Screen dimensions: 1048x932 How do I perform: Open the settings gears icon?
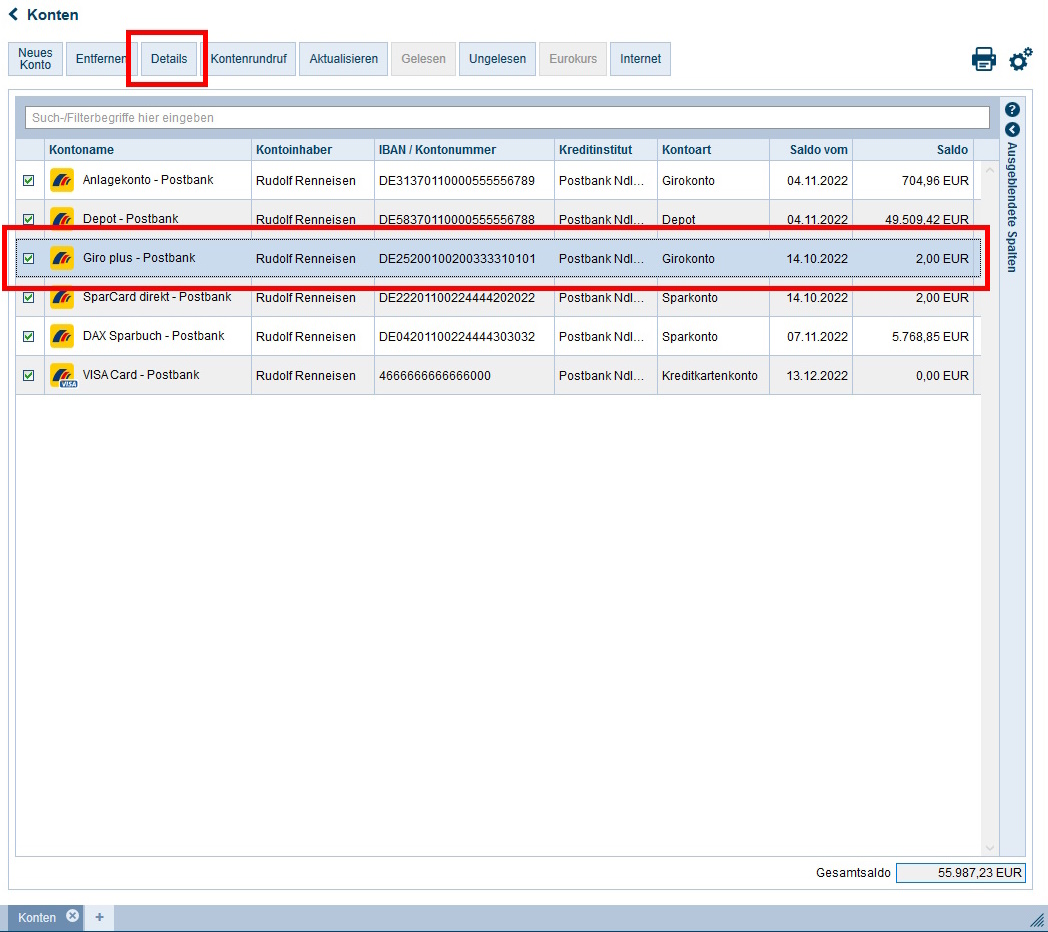[1021, 59]
